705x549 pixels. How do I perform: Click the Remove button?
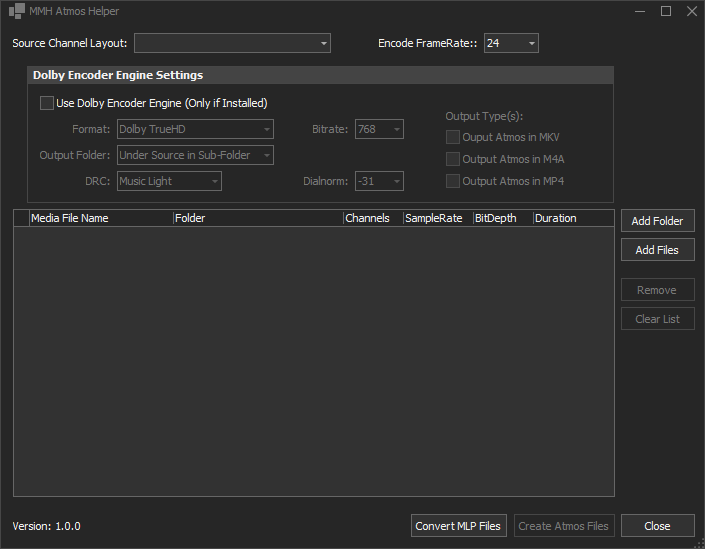coord(657,290)
